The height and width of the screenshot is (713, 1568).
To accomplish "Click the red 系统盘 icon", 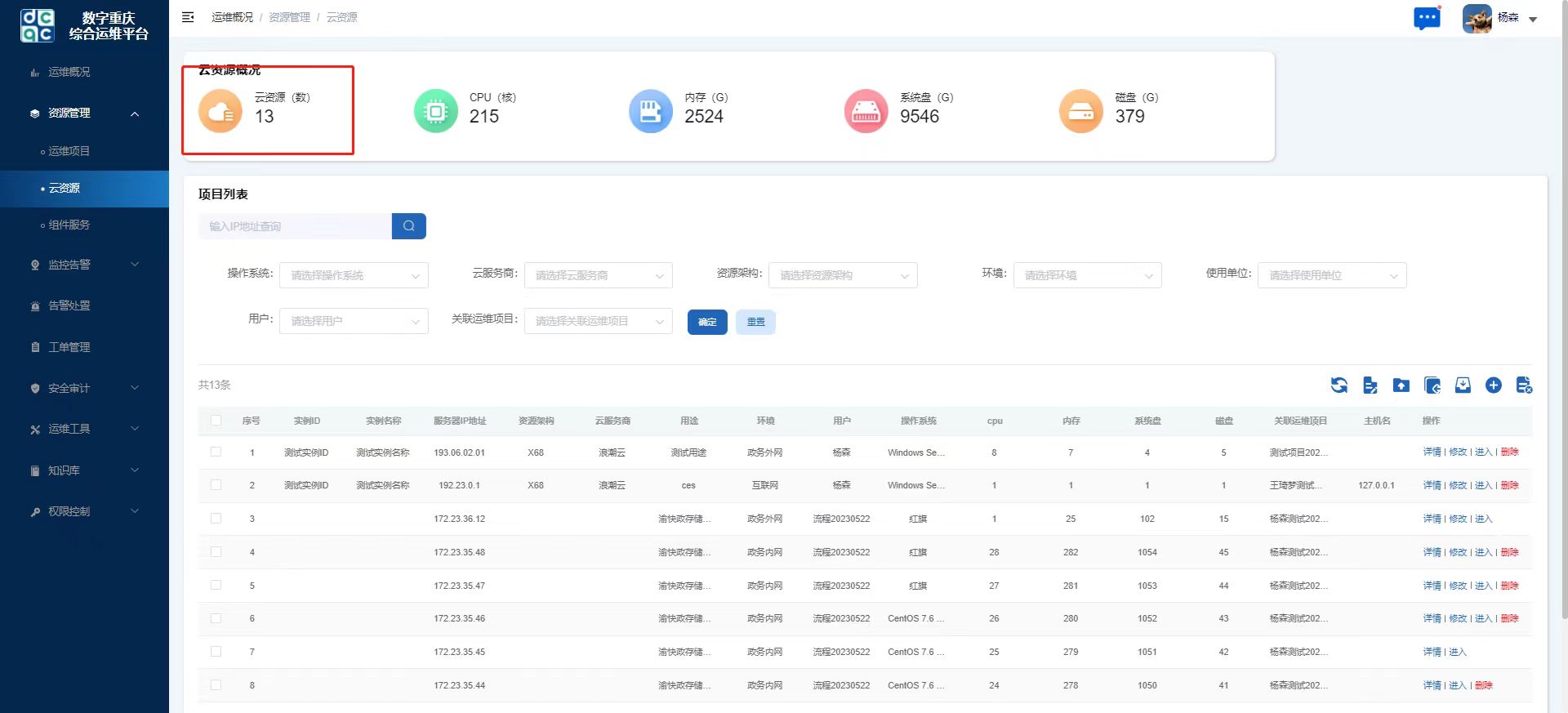I will tap(866, 111).
